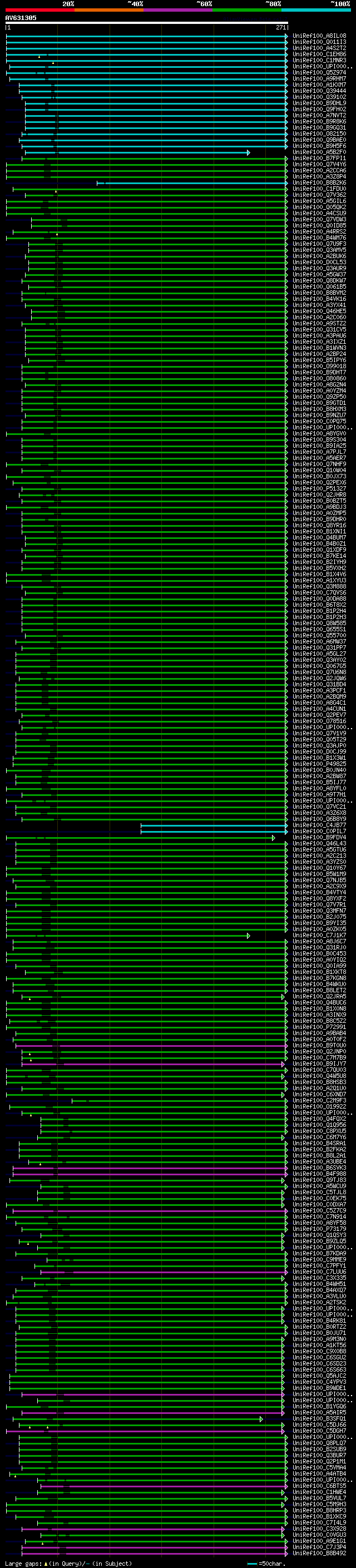356x1568 pixels.
Task: Select label UniRef100_B9WDE1
Action: coord(319,1388)
